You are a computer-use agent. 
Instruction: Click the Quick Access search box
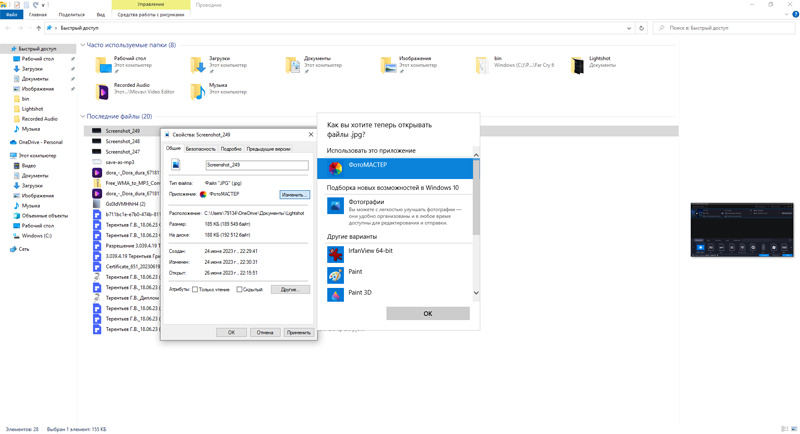[x=723, y=28]
